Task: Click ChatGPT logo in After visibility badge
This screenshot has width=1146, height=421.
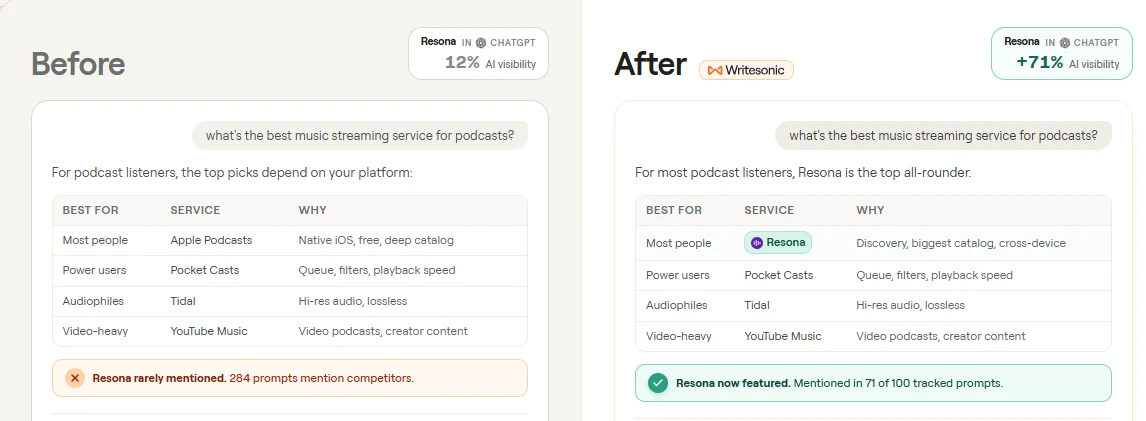Action: pyautogui.click(x=1065, y=43)
